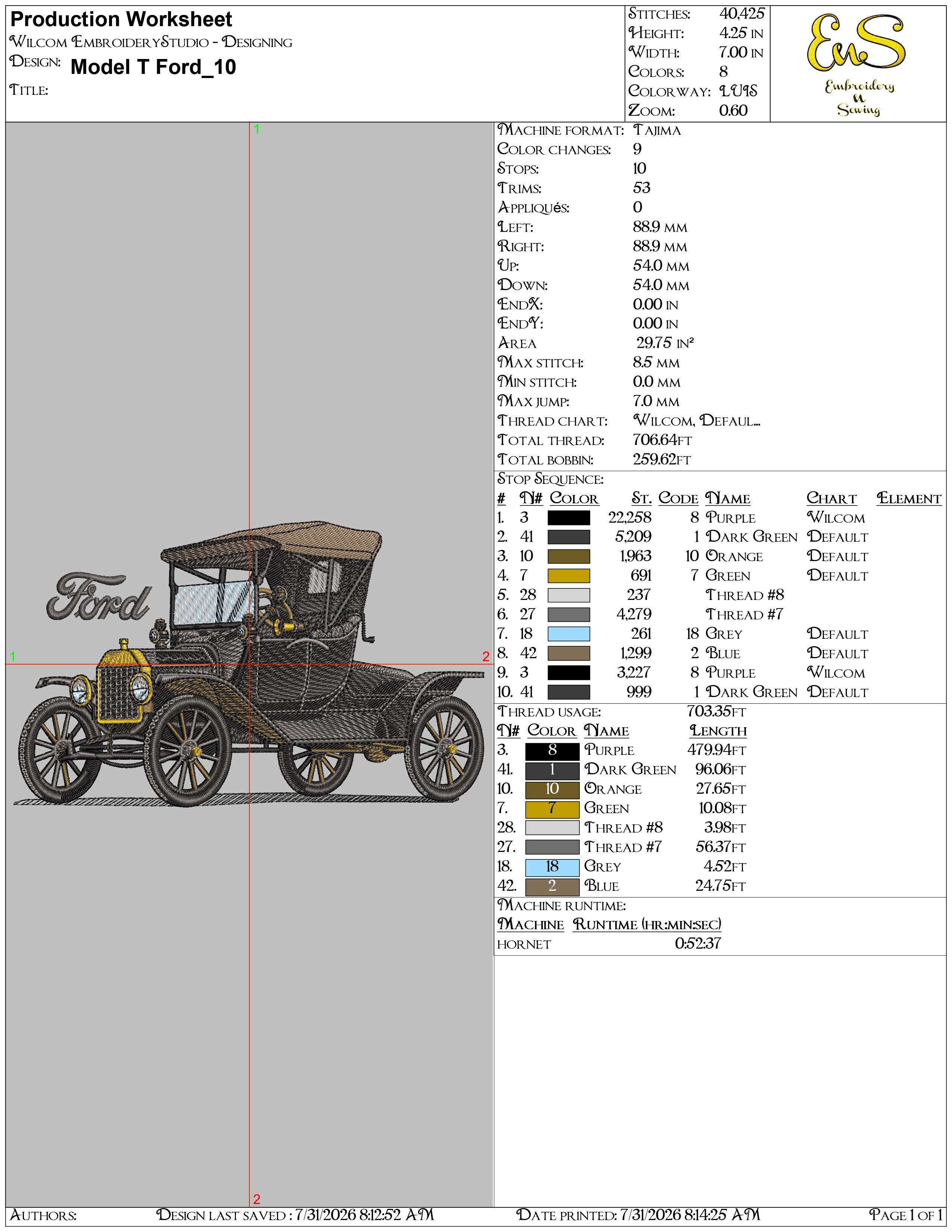Click the "Length" column header
The height and width of the screenshot is (1232, 952).
tap(718, 731)
